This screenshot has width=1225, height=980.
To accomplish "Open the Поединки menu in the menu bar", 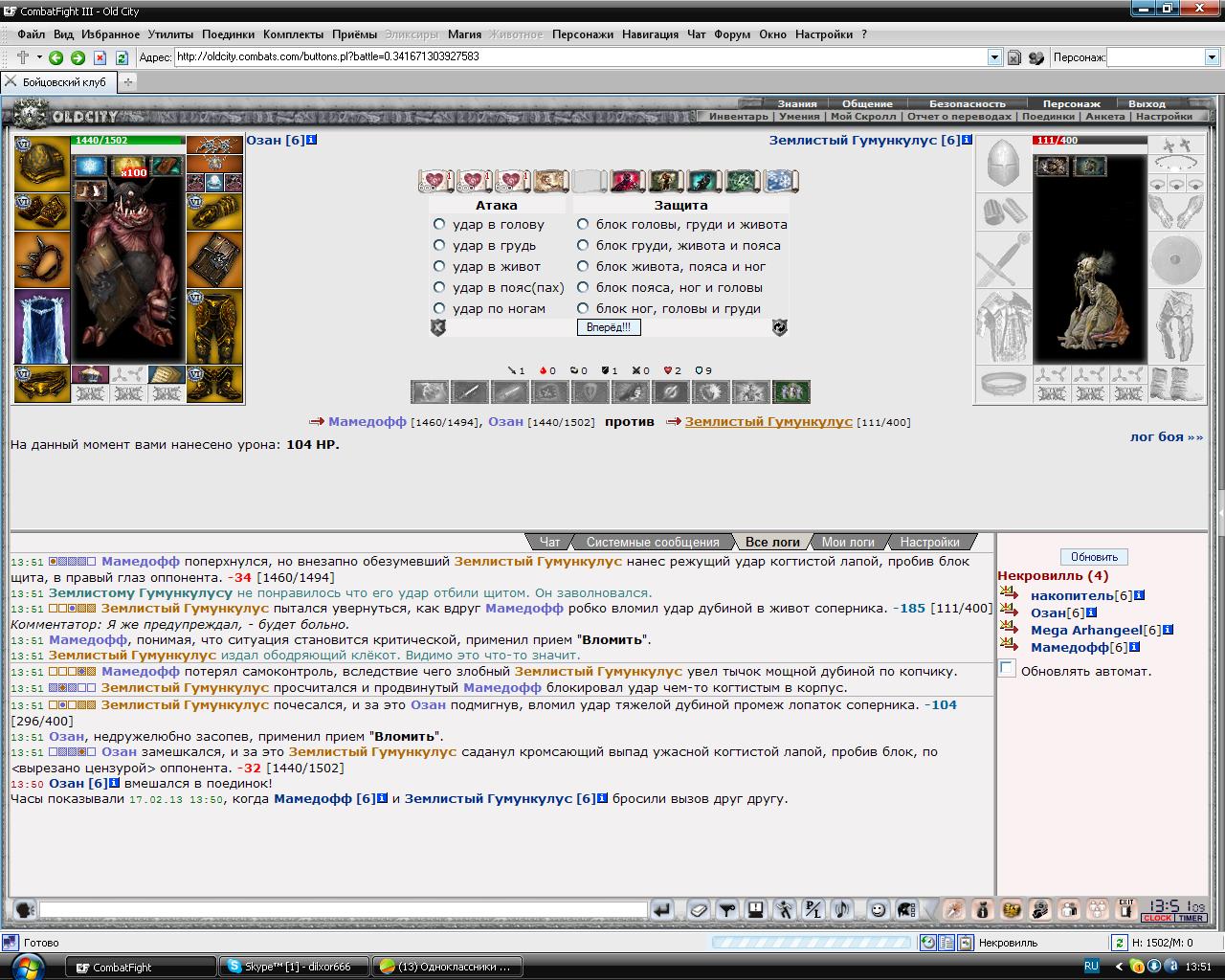I will (229, 34).
